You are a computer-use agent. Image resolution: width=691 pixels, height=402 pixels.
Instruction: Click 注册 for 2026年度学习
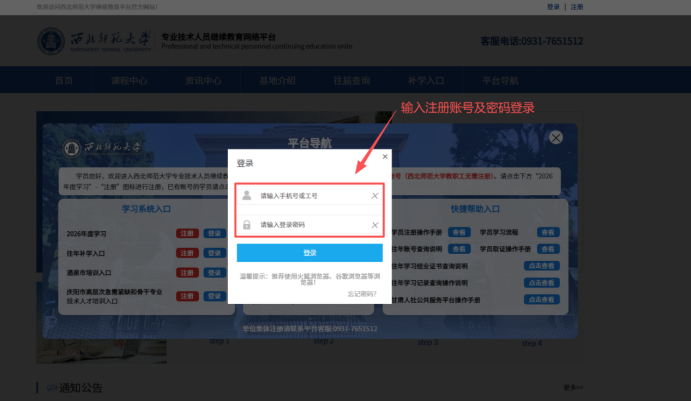coord(187,234)
